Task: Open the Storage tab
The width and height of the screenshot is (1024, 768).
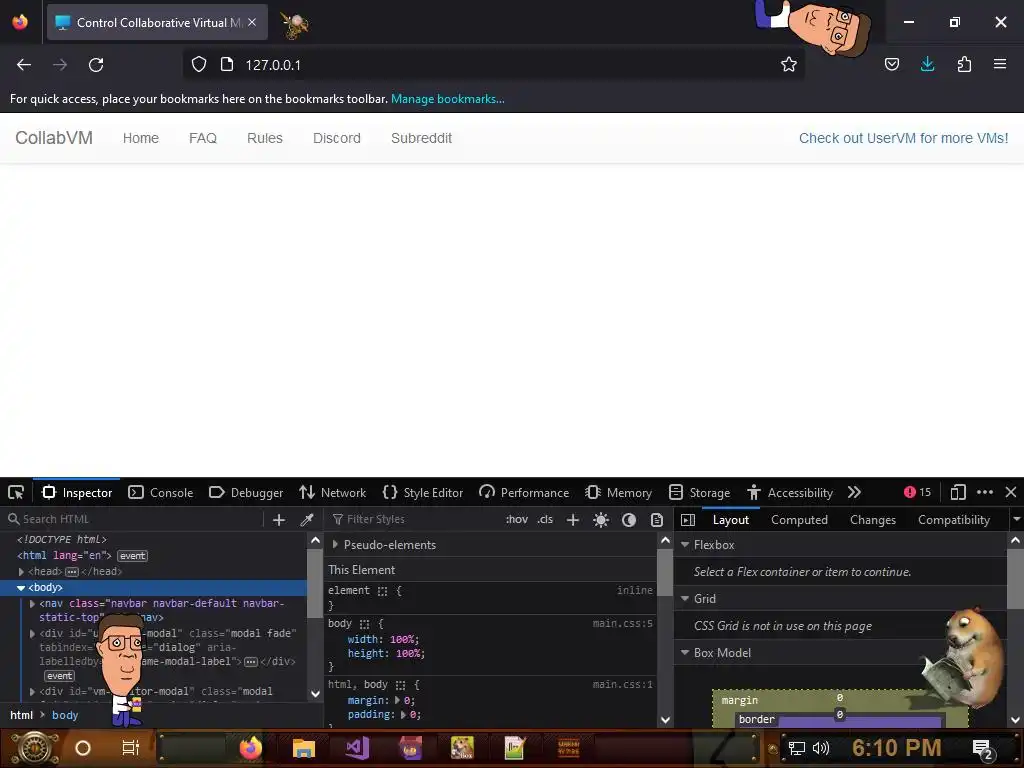Action: click(x=699, y=492)
